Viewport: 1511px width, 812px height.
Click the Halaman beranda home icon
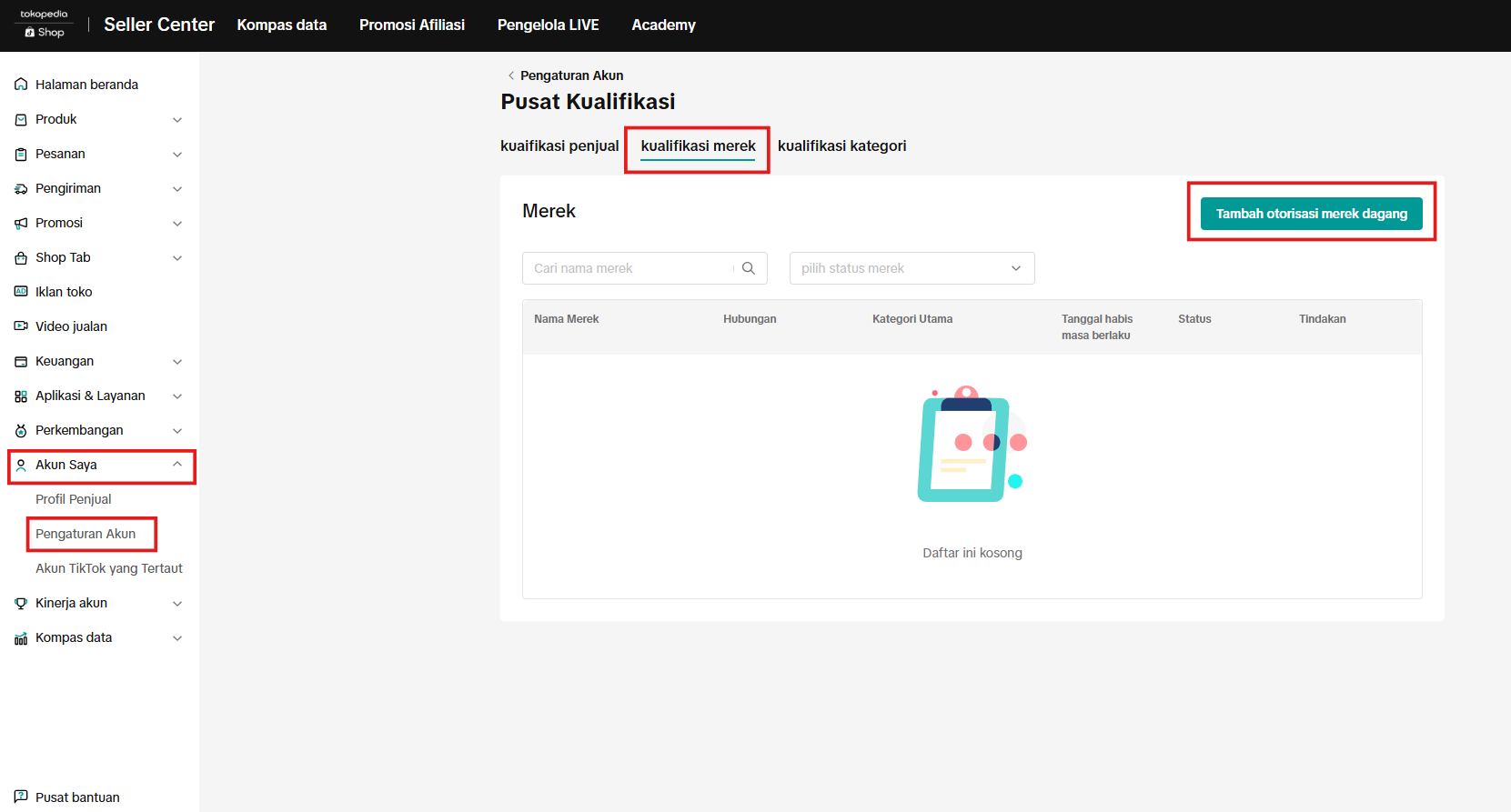[x=21, y=85]
